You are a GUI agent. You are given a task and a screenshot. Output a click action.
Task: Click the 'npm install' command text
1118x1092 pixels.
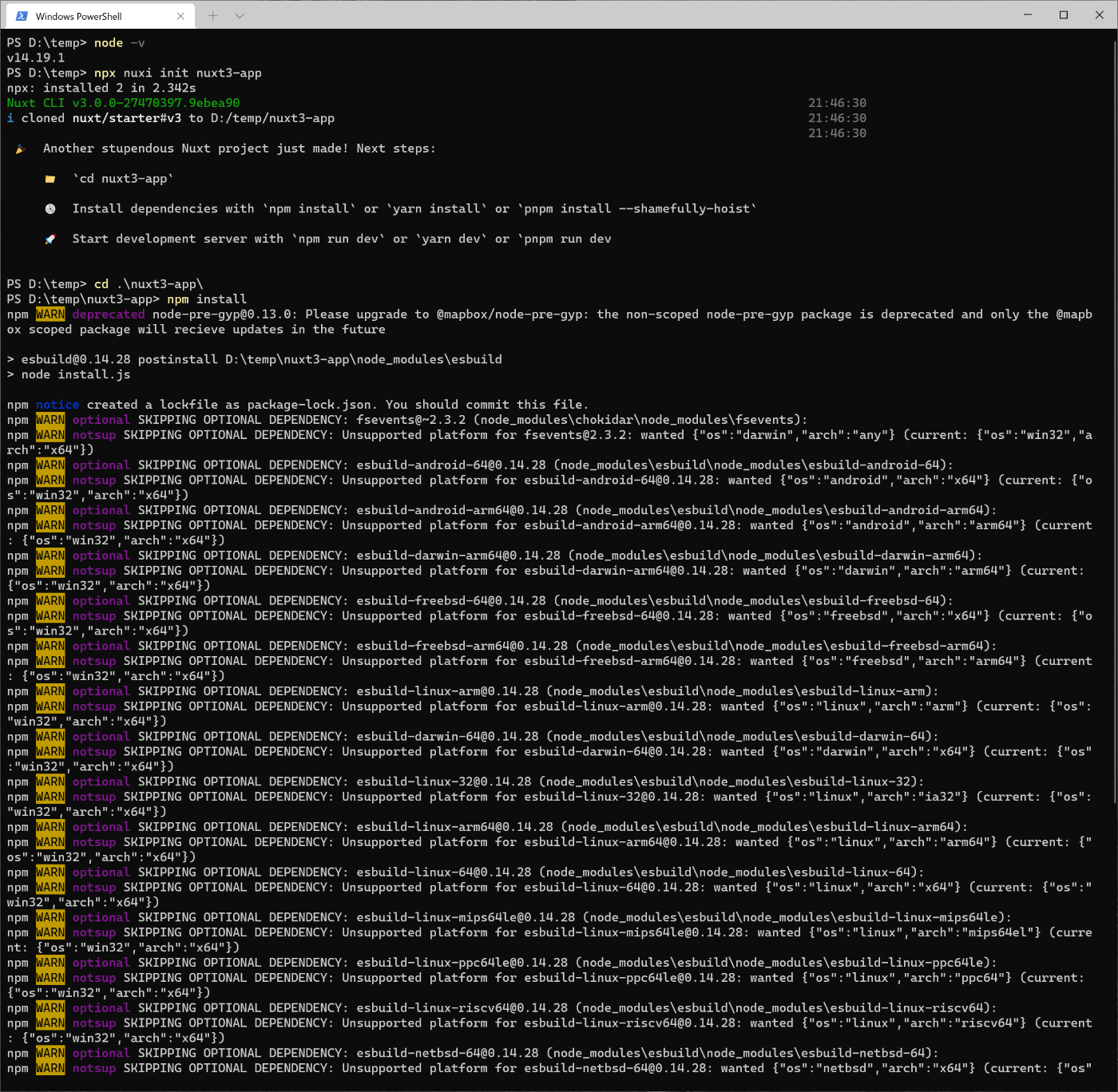[x=207, y=299]
